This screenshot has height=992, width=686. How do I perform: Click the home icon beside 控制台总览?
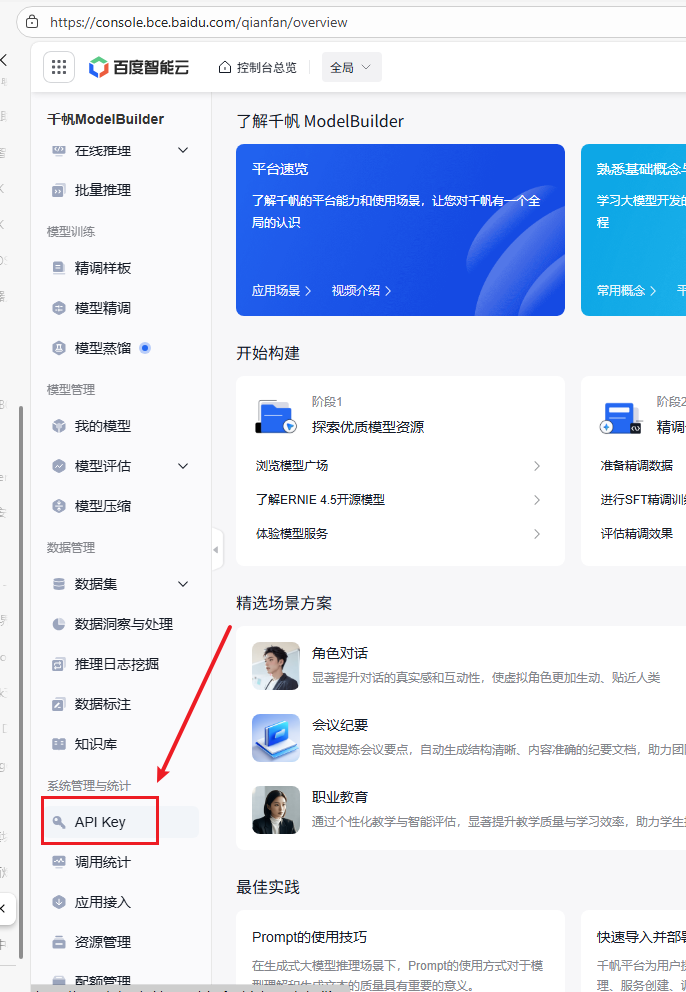point(224,67)
